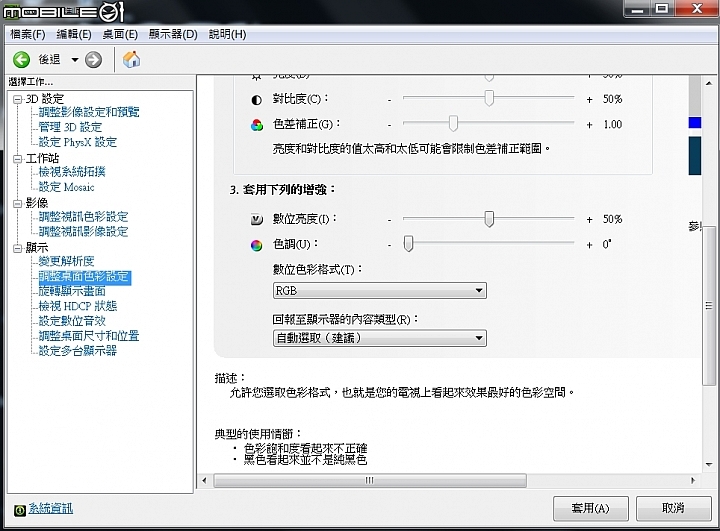Minimize the window
Image resolution: width=720 pixels, height=531 pixels.
(637, 8)
